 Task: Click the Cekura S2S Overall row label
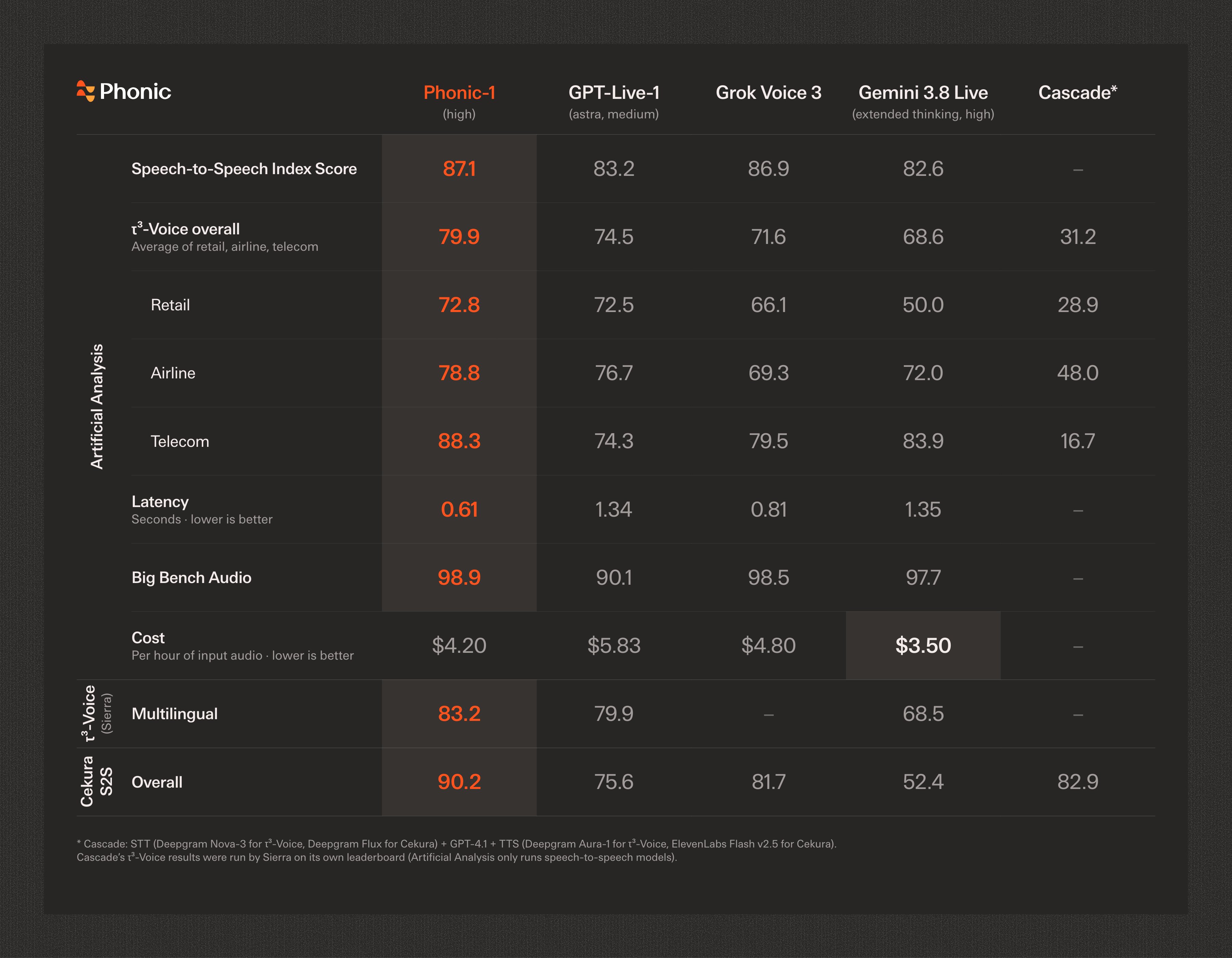[157, 782]
